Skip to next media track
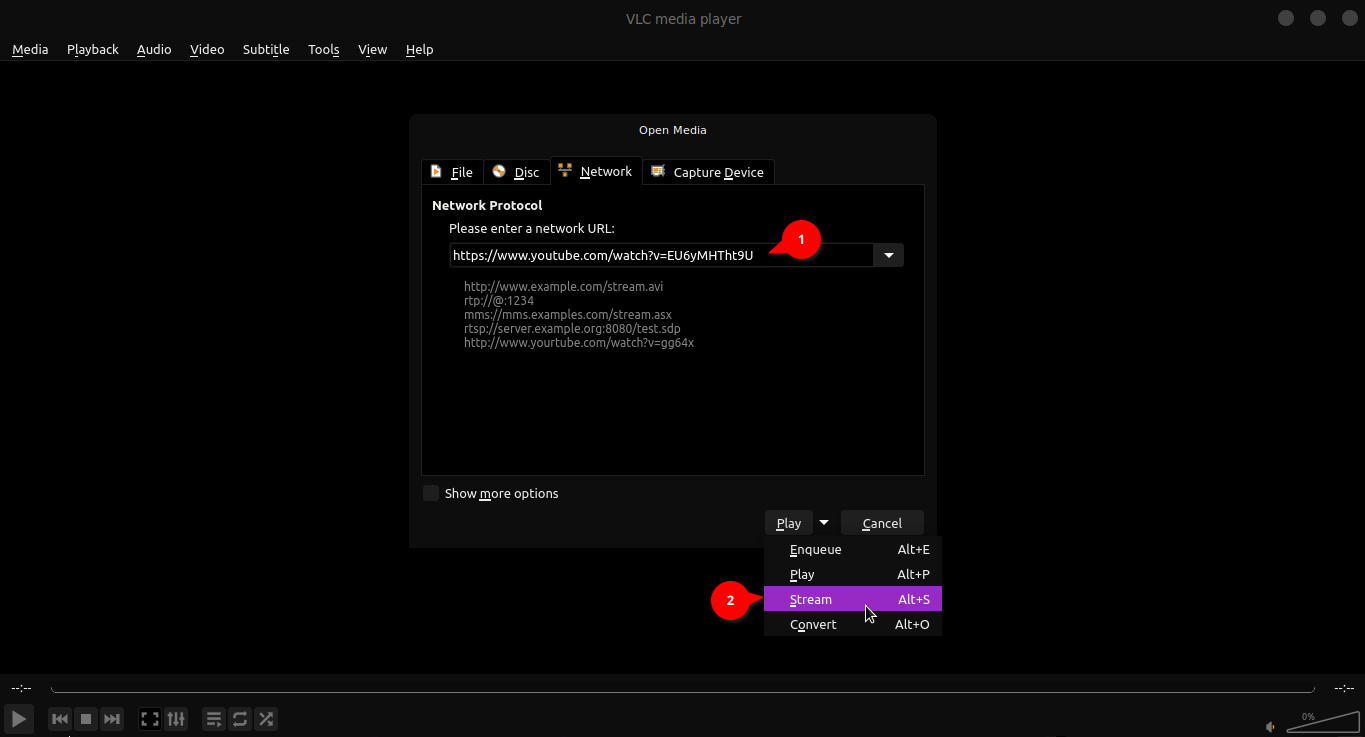1365x737 pixels. click(x=112, y=719)
